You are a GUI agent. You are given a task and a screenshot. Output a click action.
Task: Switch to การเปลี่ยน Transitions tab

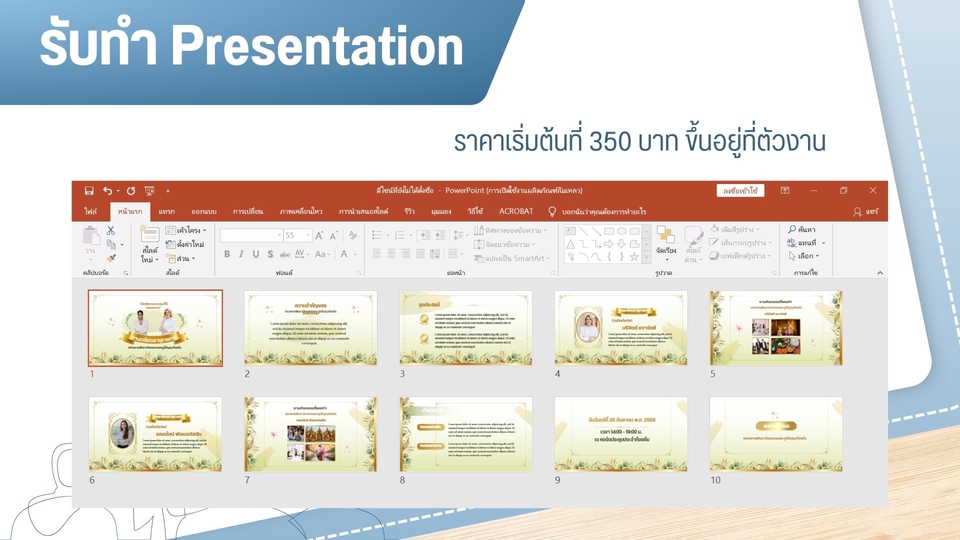tap(248, 211)
